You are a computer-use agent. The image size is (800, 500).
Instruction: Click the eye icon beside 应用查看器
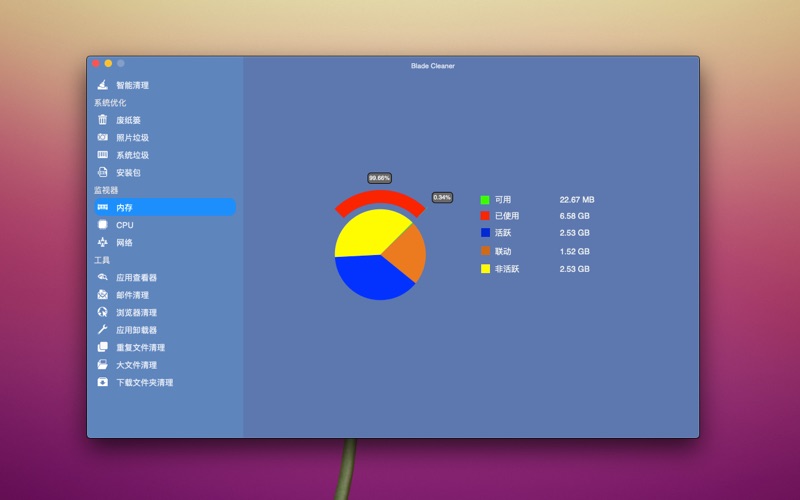tap(103, 277)
